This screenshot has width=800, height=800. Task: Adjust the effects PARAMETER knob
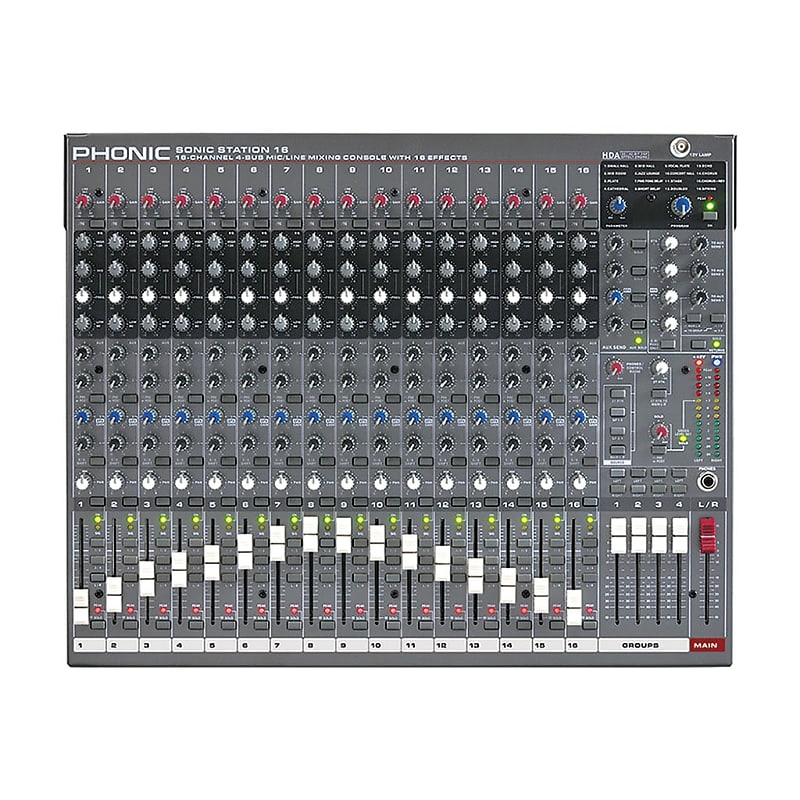(x=618, y=205)
